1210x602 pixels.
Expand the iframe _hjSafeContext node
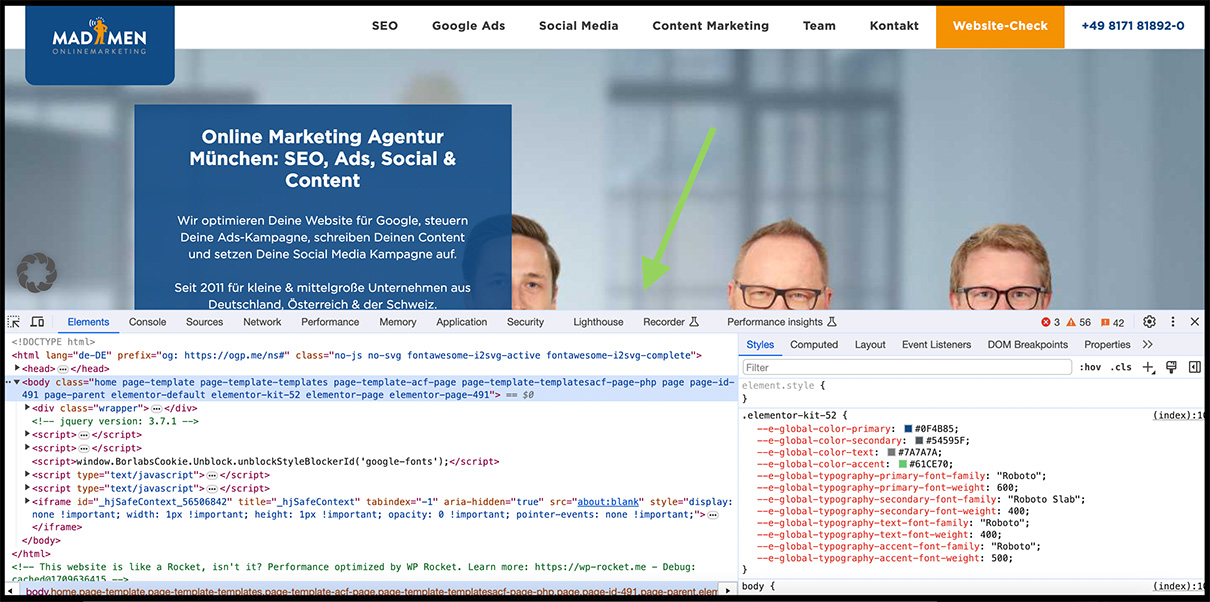[28, 501]
